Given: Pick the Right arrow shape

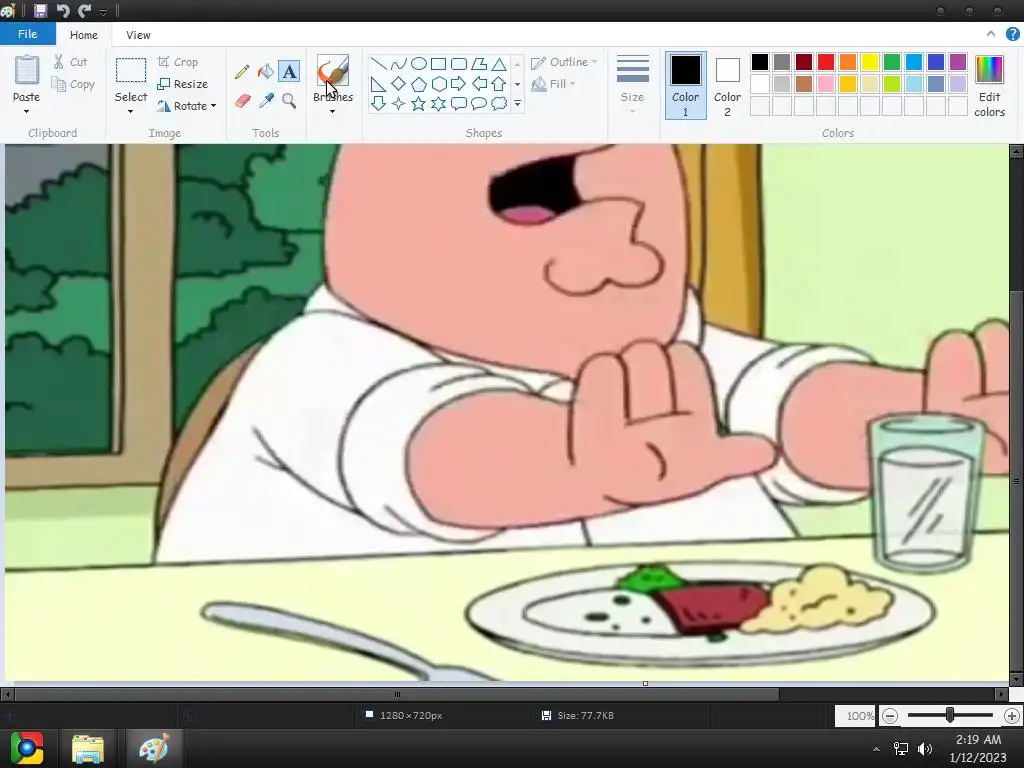Looking at the screenshot, I should pos(459,84).
